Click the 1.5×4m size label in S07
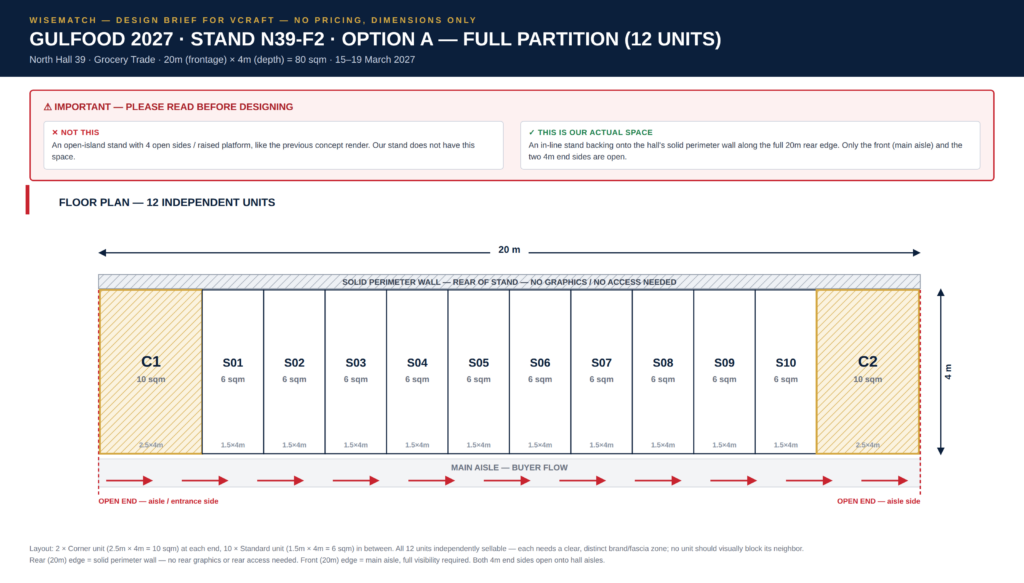 (601, 445)
